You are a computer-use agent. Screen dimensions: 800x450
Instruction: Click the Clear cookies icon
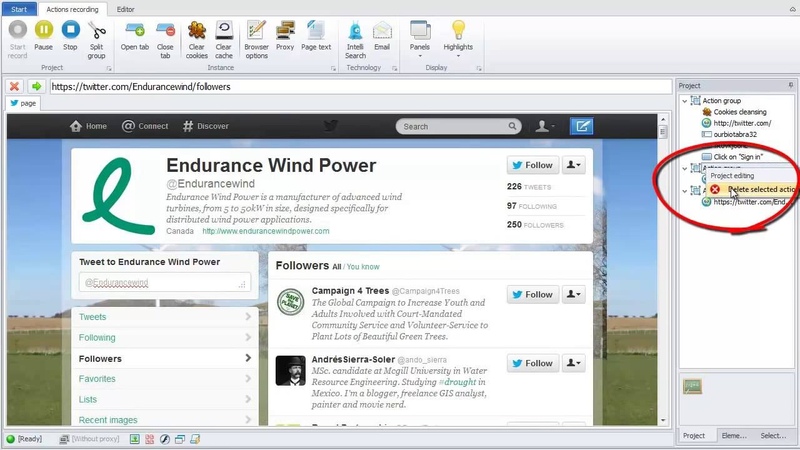(x=197, y=31)
